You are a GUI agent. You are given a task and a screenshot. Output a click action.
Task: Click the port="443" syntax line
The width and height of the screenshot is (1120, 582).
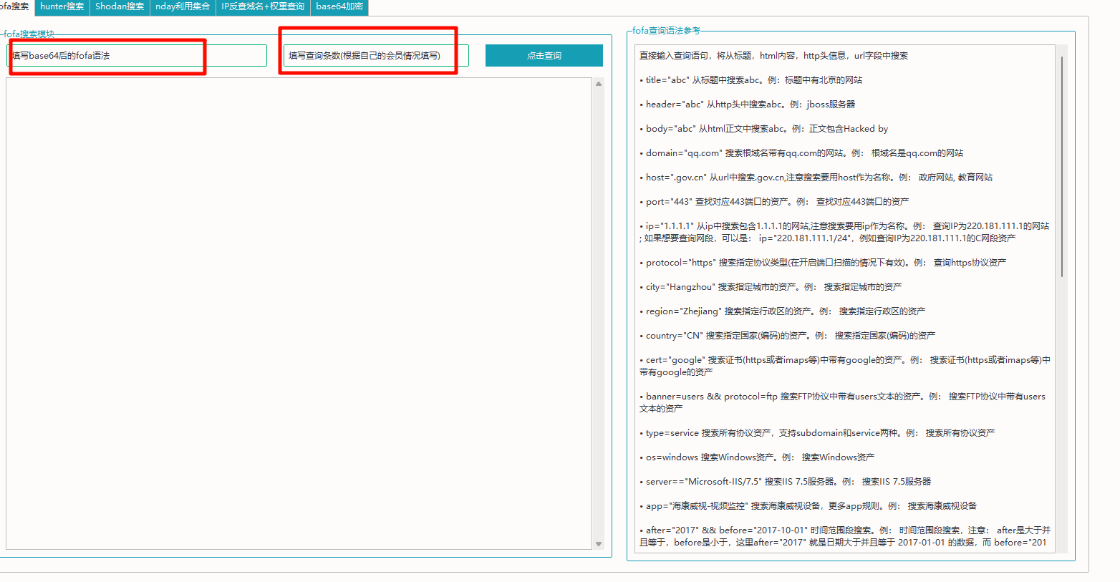(774, 201)
